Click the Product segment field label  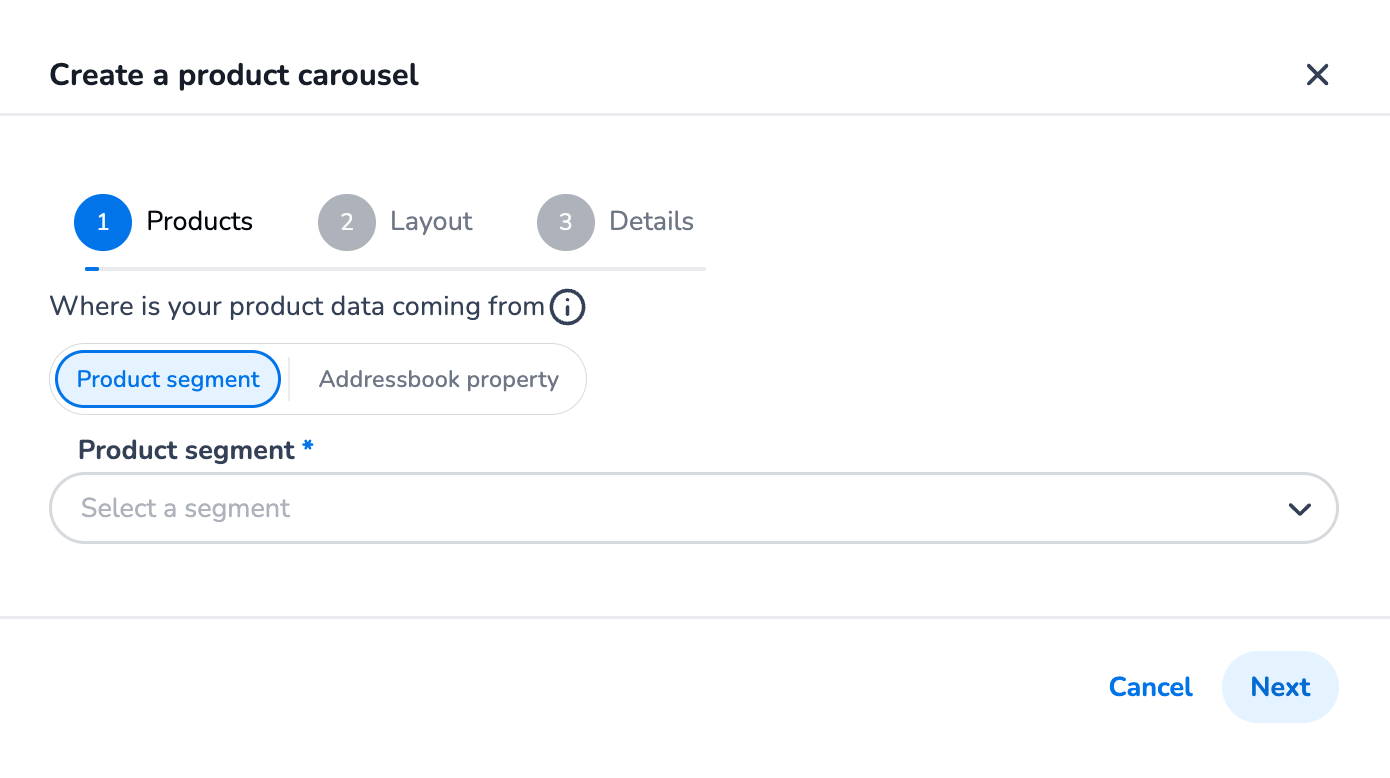tap(186, 450)
